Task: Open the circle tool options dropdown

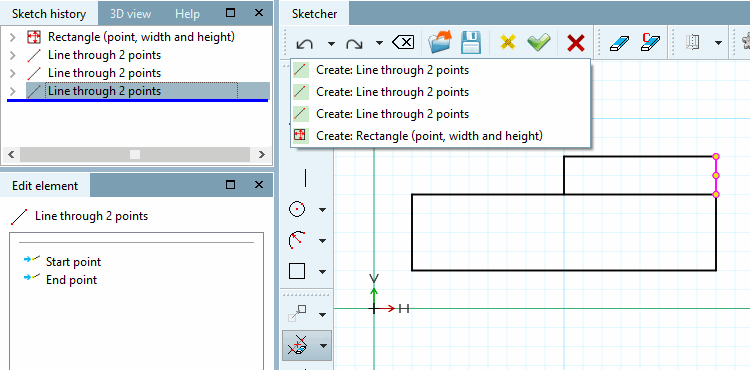Action: pos(322,209)
